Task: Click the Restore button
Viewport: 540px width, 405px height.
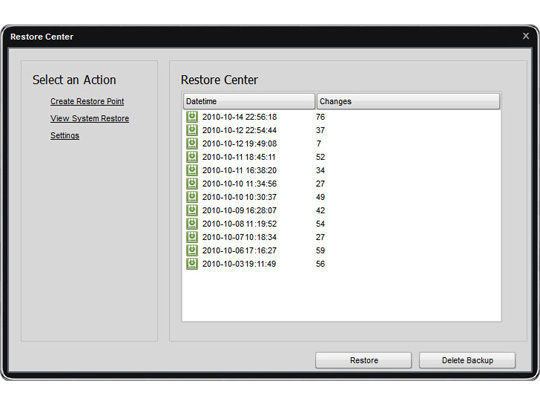Action: pyautogui.click(x=363, y=360)
